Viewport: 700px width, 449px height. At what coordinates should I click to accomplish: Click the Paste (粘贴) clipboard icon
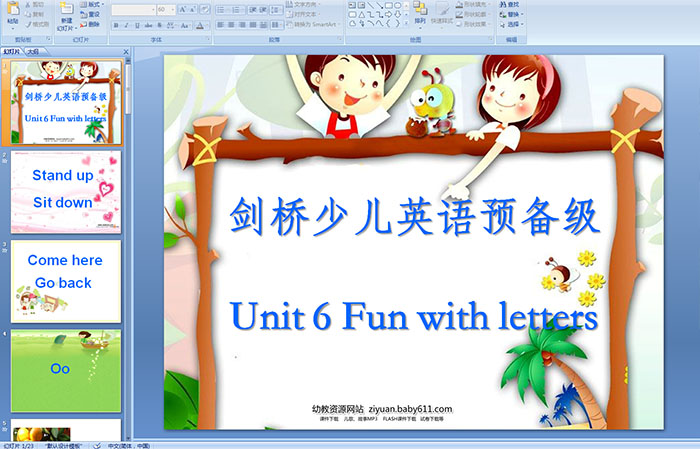pyautogui.click(x=13, y=9)
